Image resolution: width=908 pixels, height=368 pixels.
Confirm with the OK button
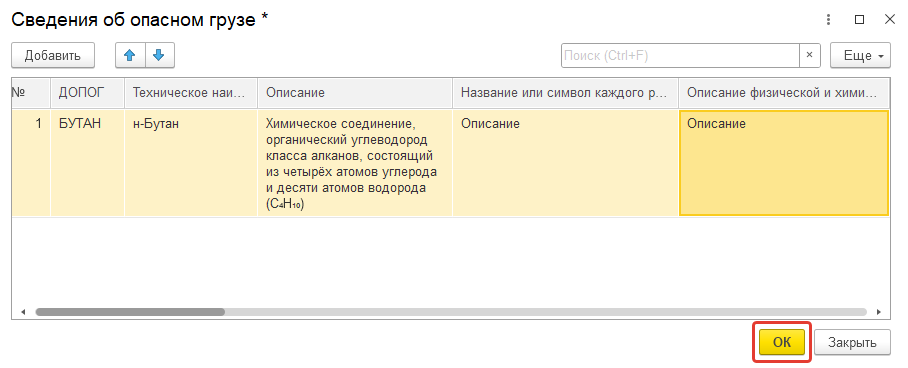click(782, 342)
